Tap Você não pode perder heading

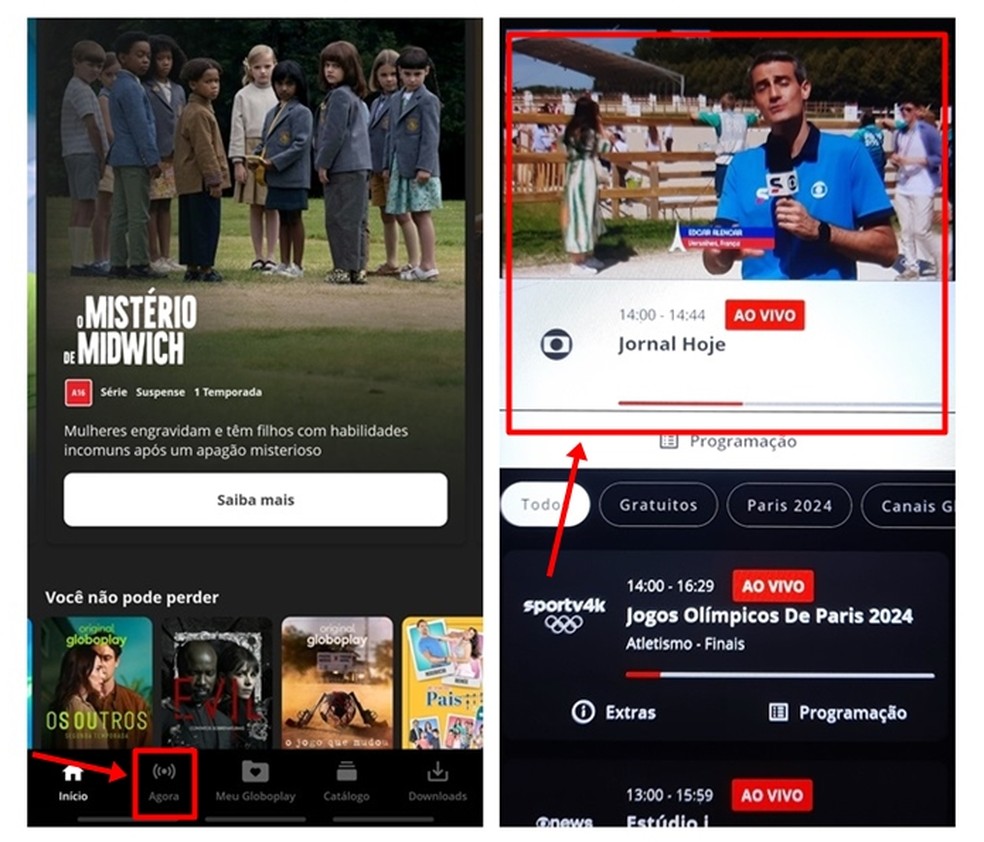(132, 597)
